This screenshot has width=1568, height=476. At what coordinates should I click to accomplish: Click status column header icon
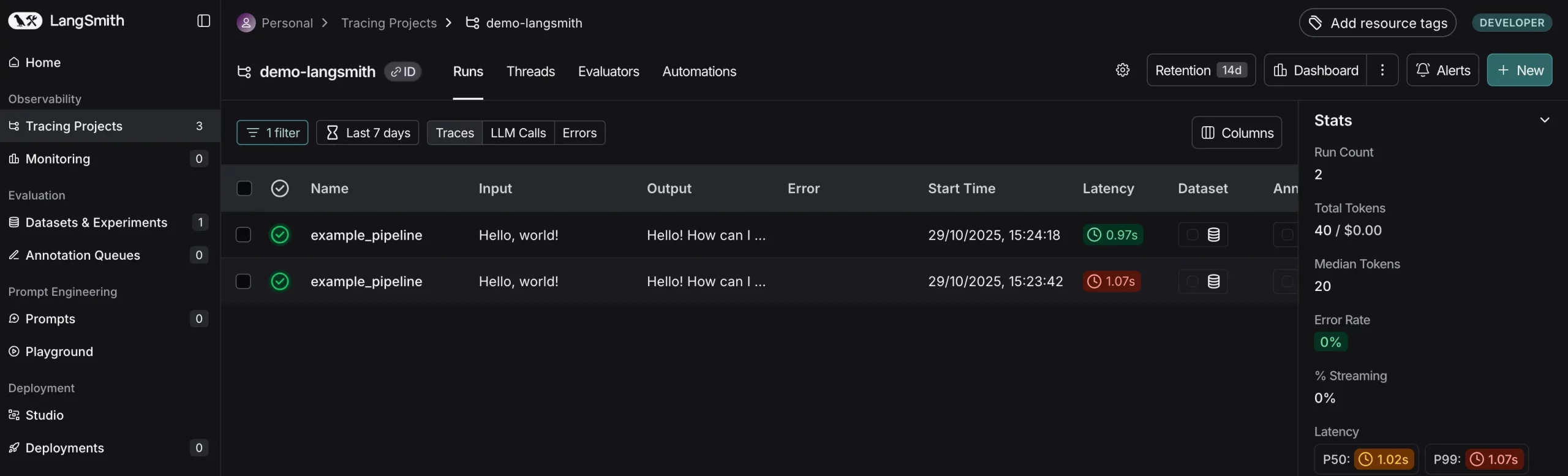tap(280, 188)
